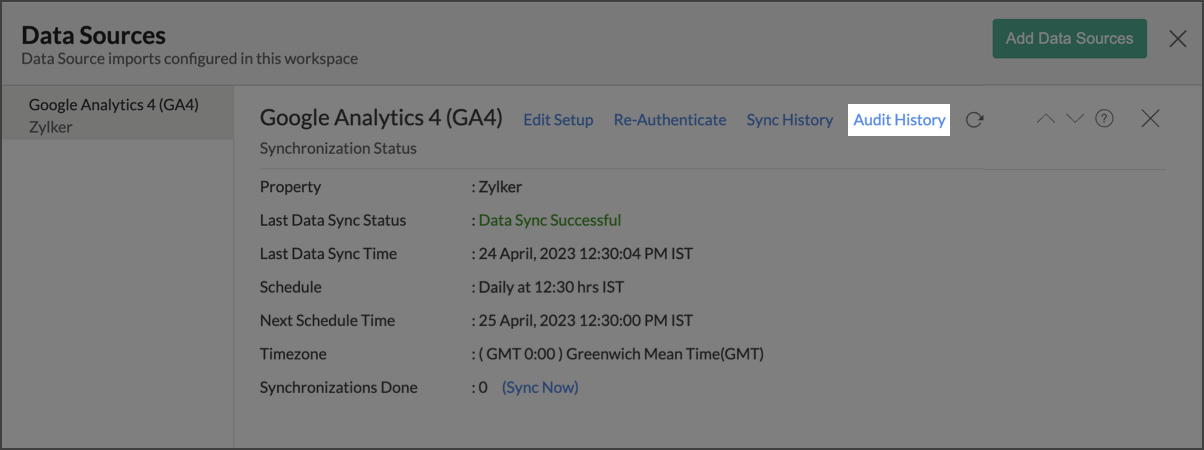1204x450 pixels.
Task: Click the Synchronization Status subtitle
Action: [338, 148]
